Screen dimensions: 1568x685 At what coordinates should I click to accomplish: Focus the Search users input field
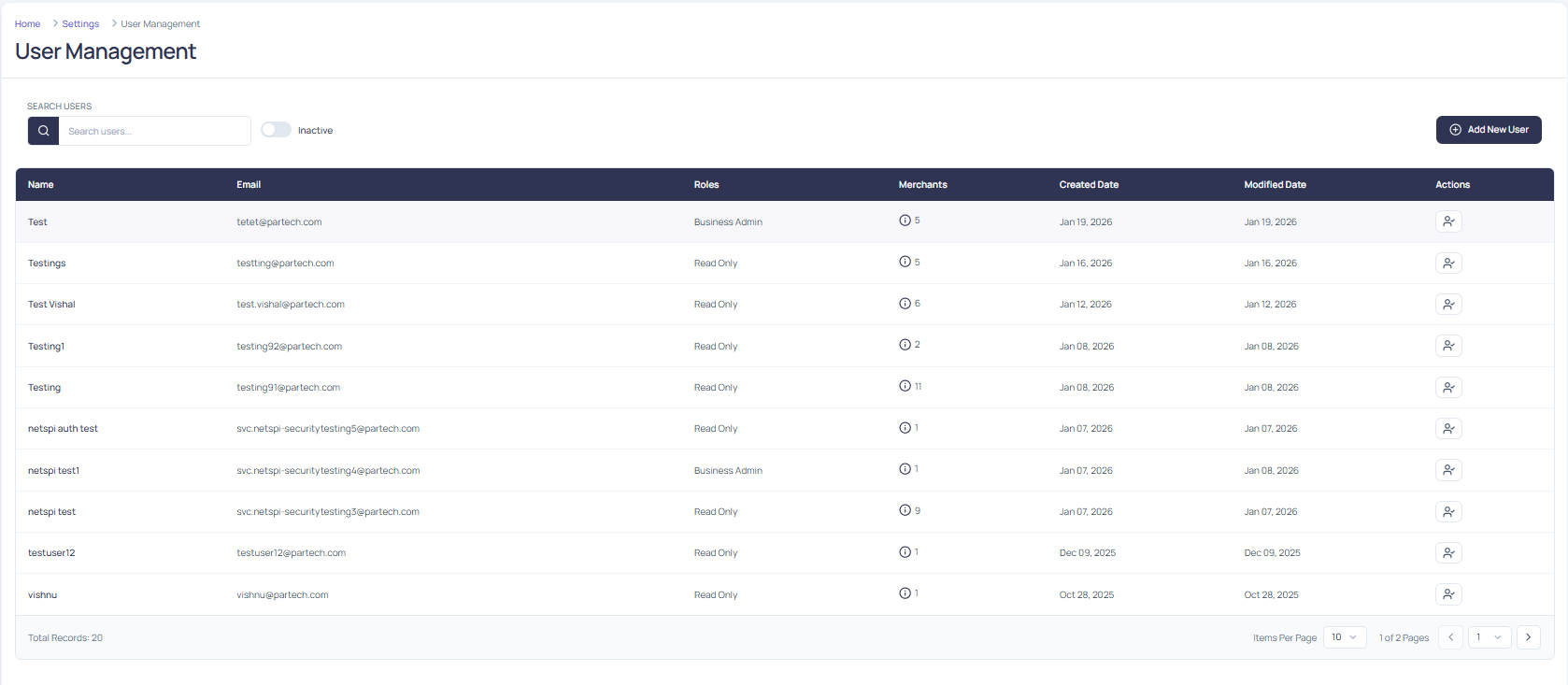click(154, 131)
